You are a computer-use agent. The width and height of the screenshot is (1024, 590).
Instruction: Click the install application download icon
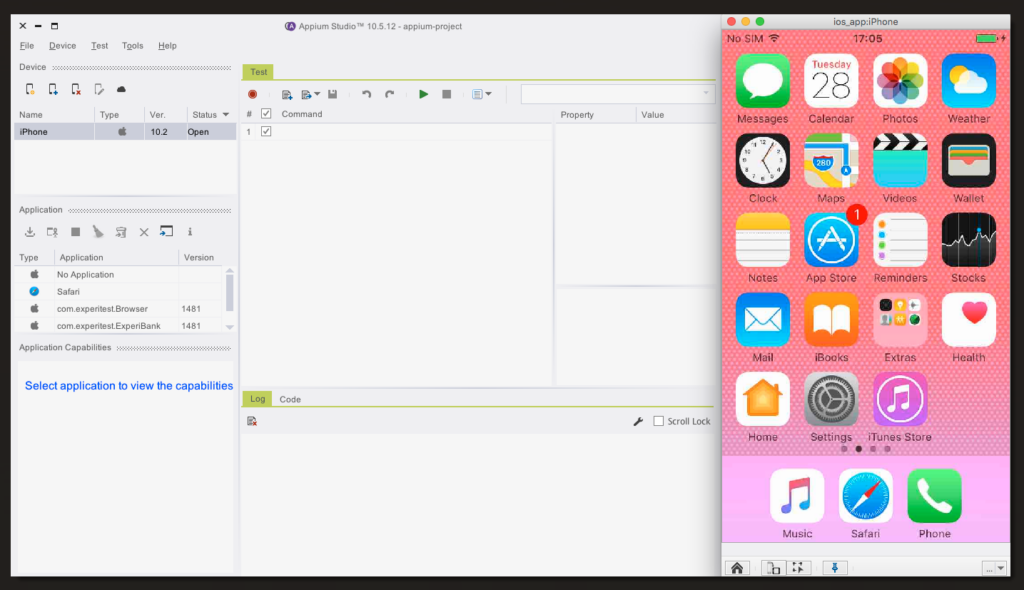coord(30,232)
